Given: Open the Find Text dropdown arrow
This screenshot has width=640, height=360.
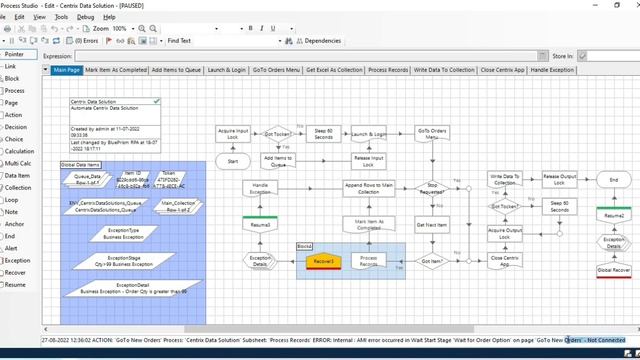Looking at the screenshot, I should point(280,41).
